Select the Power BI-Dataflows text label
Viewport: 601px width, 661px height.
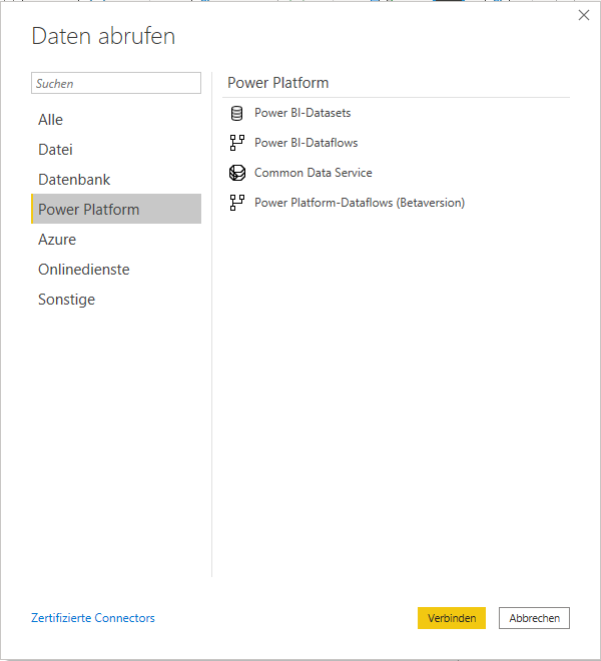[306, 143]
